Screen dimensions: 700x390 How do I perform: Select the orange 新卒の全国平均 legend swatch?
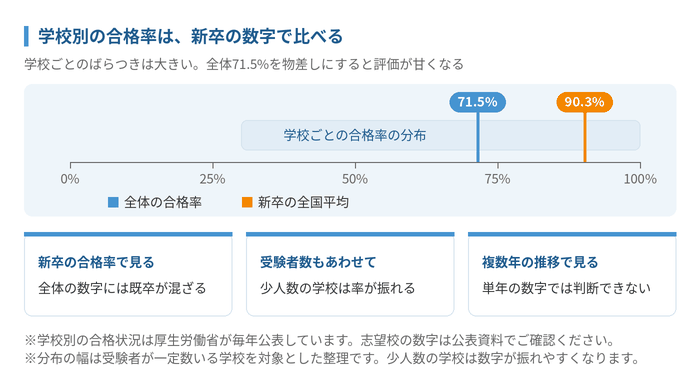click(247, 203)
